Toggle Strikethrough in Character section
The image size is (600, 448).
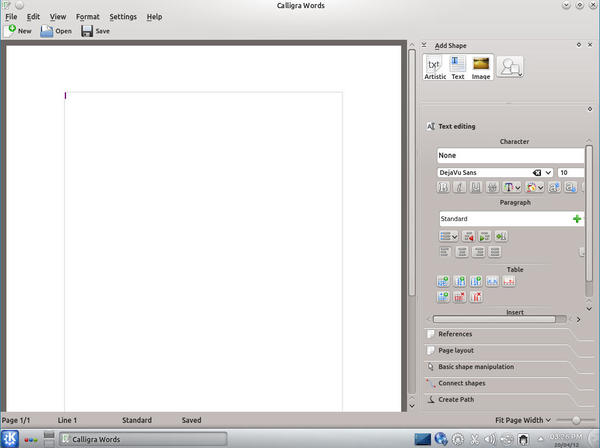click(492, 187)
